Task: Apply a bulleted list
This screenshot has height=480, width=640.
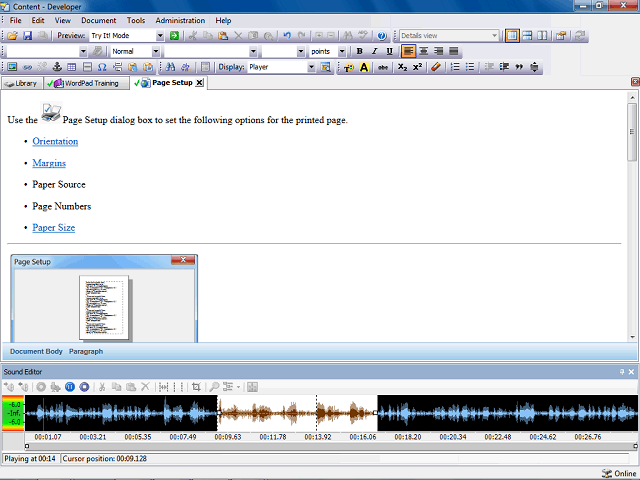Action: [470, 67]
